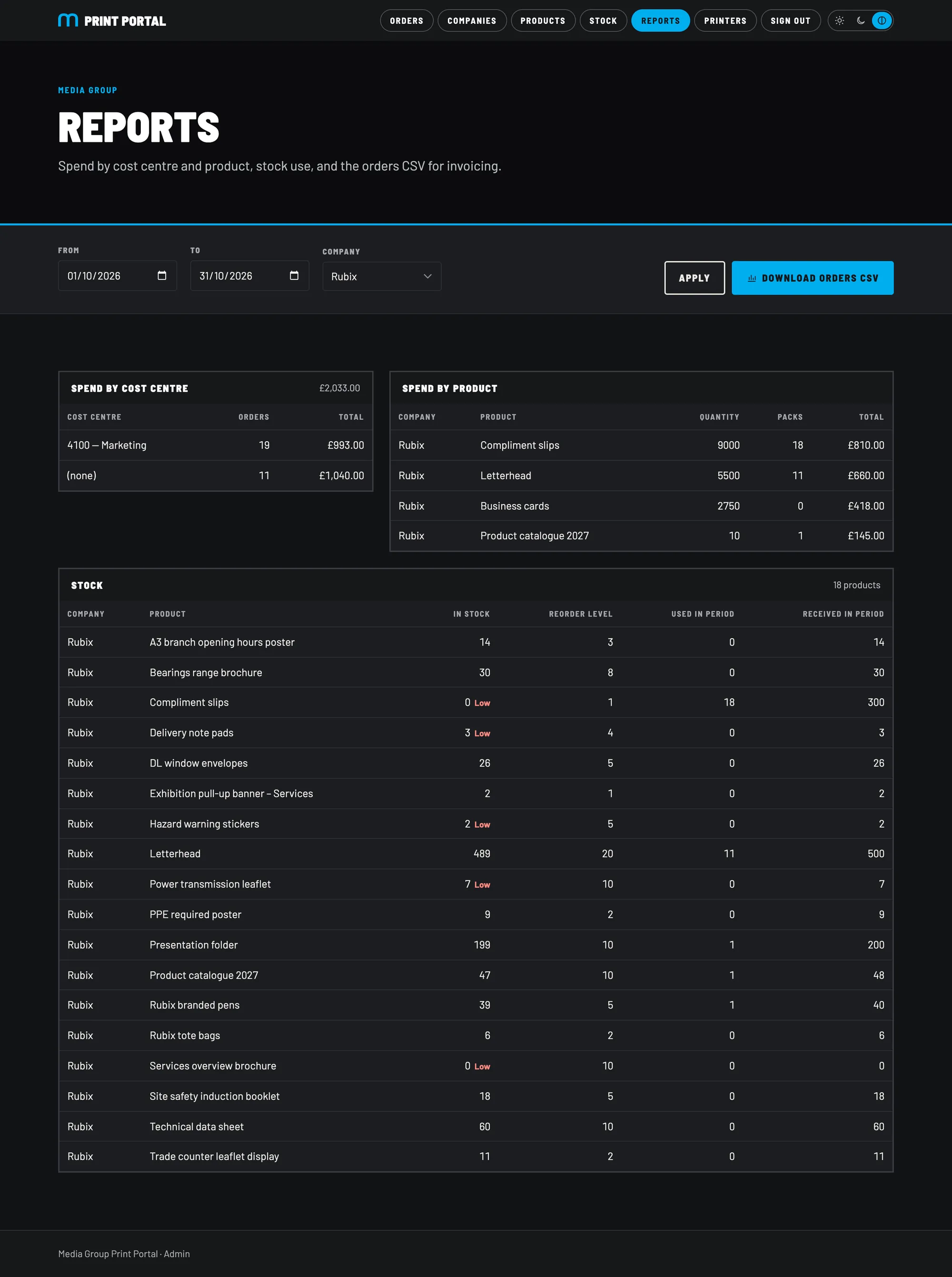
Task: Click the Business cards spend row
Action: pyautogui.click(x=641, y=506)
